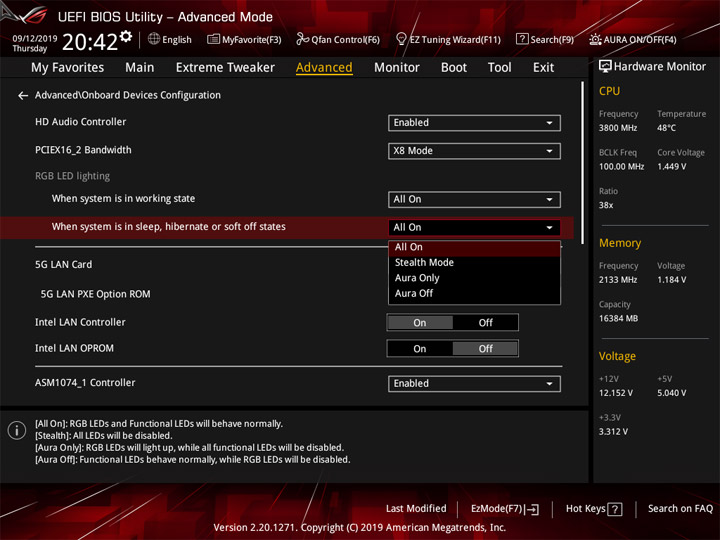Select the Advanced tab
Viewport: 720px width, 540px height.
click(324, 68)
